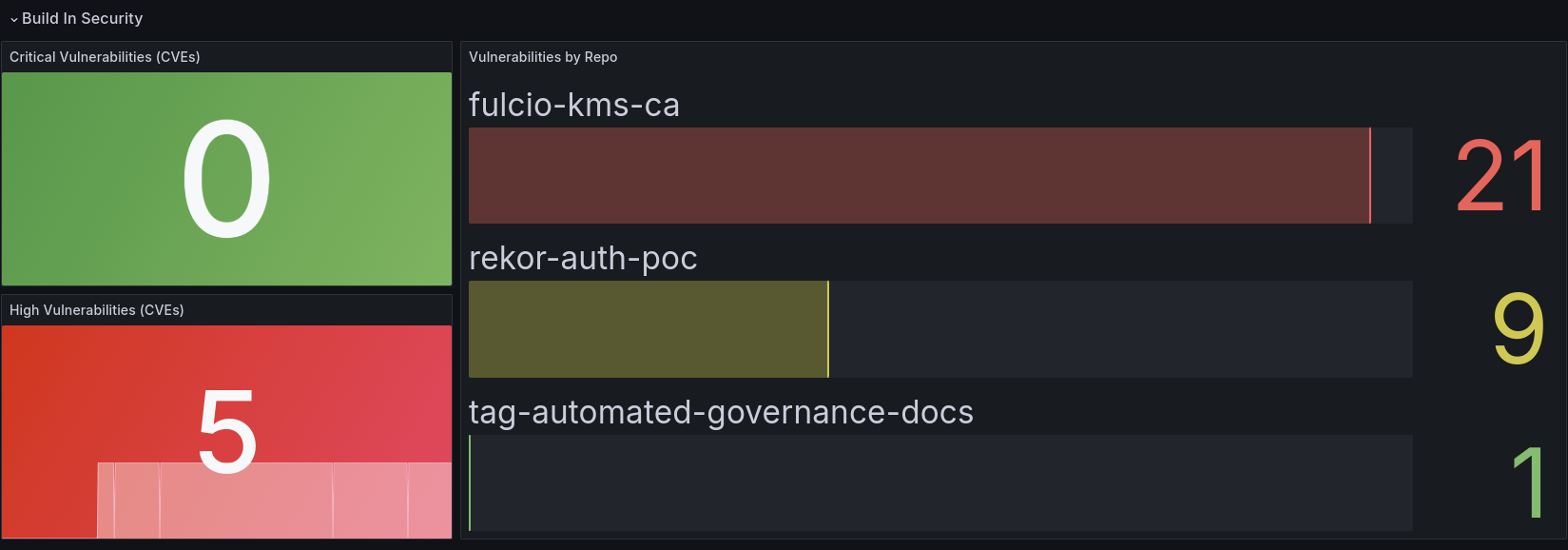
Task: Select the rekor-auth-poc repo label
Action: pos(583,258)
